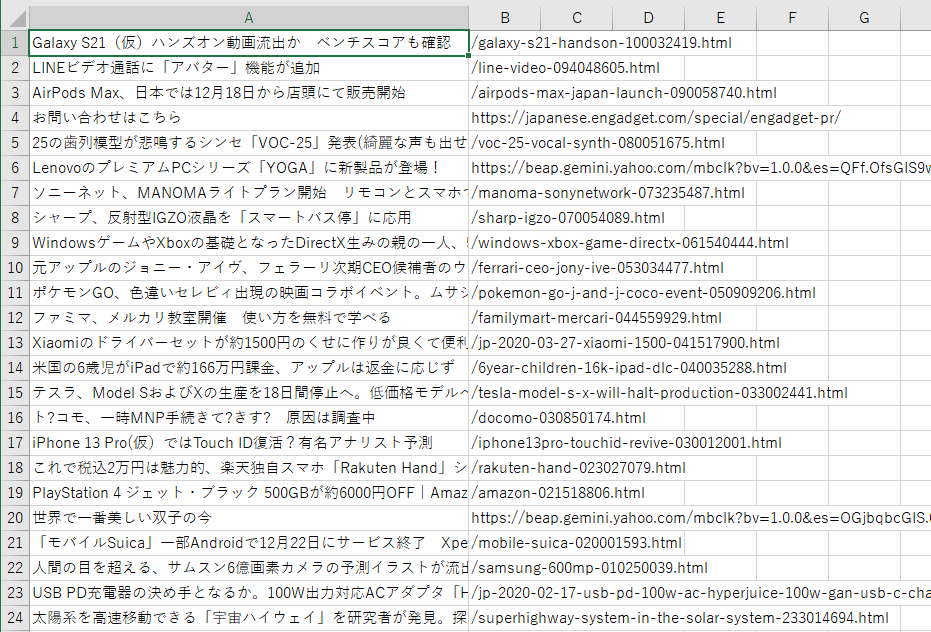Select column D header
The width and height of the screenshot is (931, 632).
pos(647,18)
